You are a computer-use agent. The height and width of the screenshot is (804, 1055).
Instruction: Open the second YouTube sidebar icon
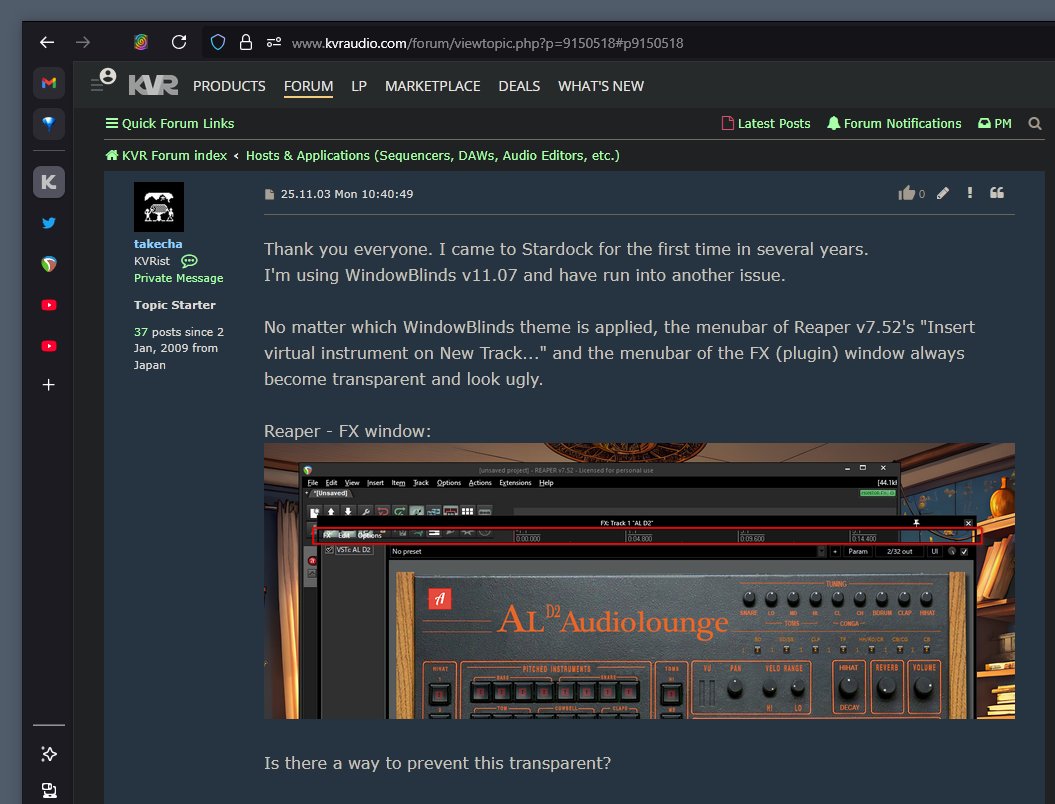pos(48,346)
